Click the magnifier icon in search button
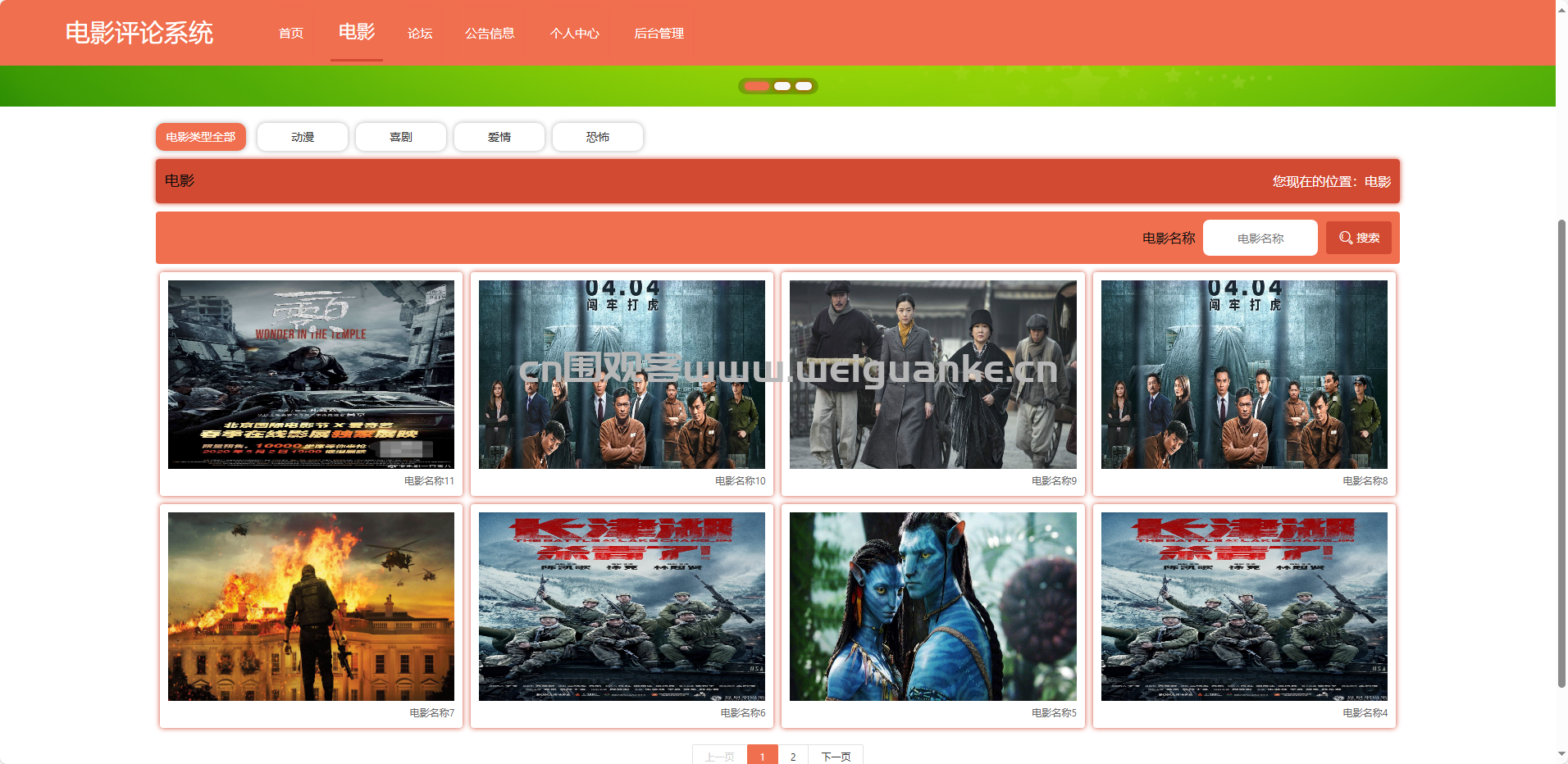The width and height of the screenshot is (1568, 764). [1346, 238]
